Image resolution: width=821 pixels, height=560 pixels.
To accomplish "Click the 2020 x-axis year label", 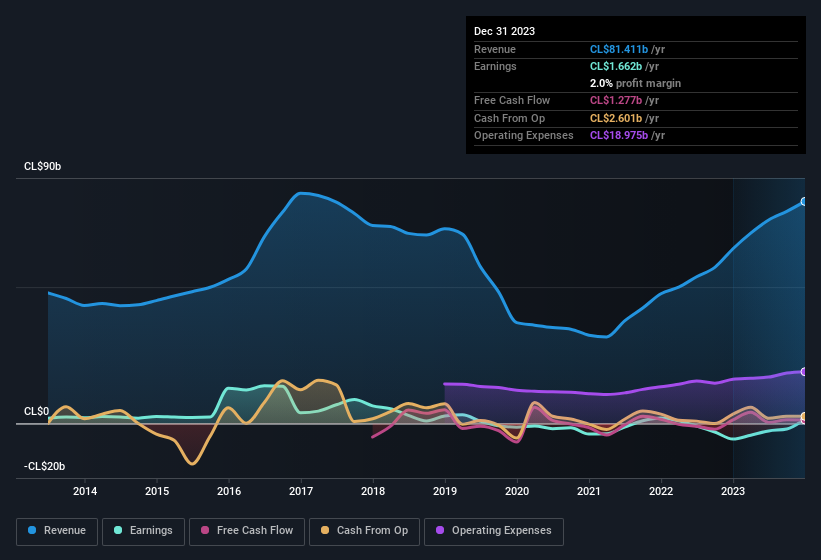I will coord(517,491).
